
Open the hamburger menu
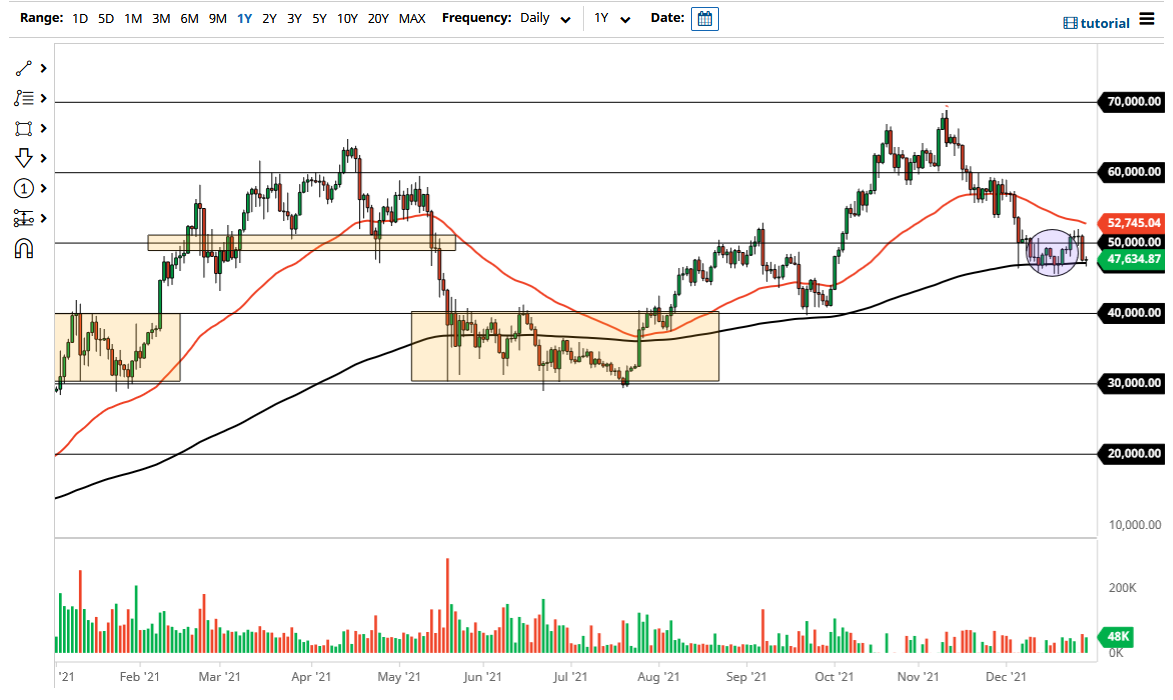[x=1147, y=19]
